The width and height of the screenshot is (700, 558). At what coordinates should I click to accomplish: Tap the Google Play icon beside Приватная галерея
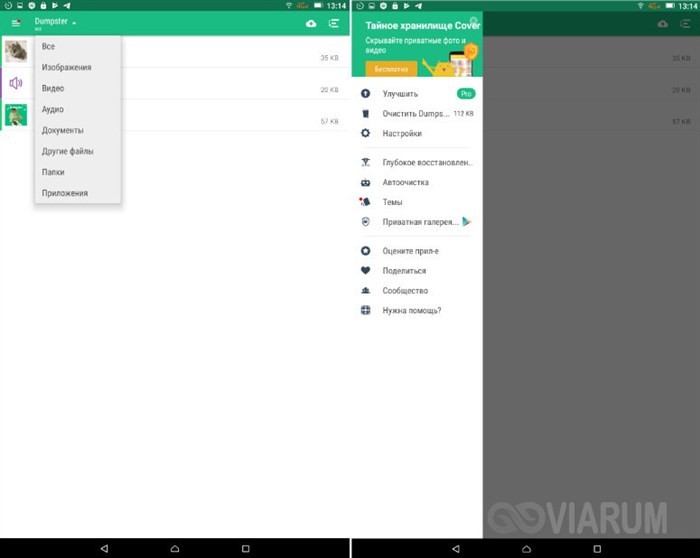467,221
